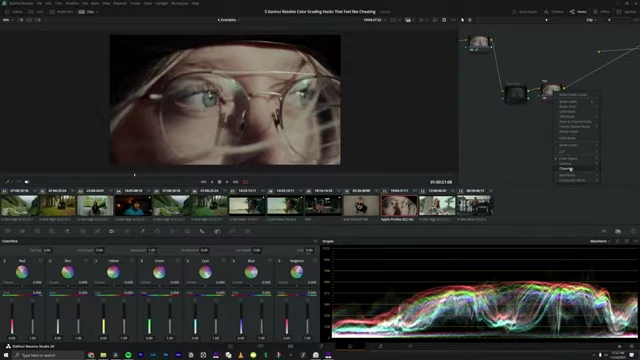Select clip 12 thumbnail beside the selected clip

(x=437, y=206)
